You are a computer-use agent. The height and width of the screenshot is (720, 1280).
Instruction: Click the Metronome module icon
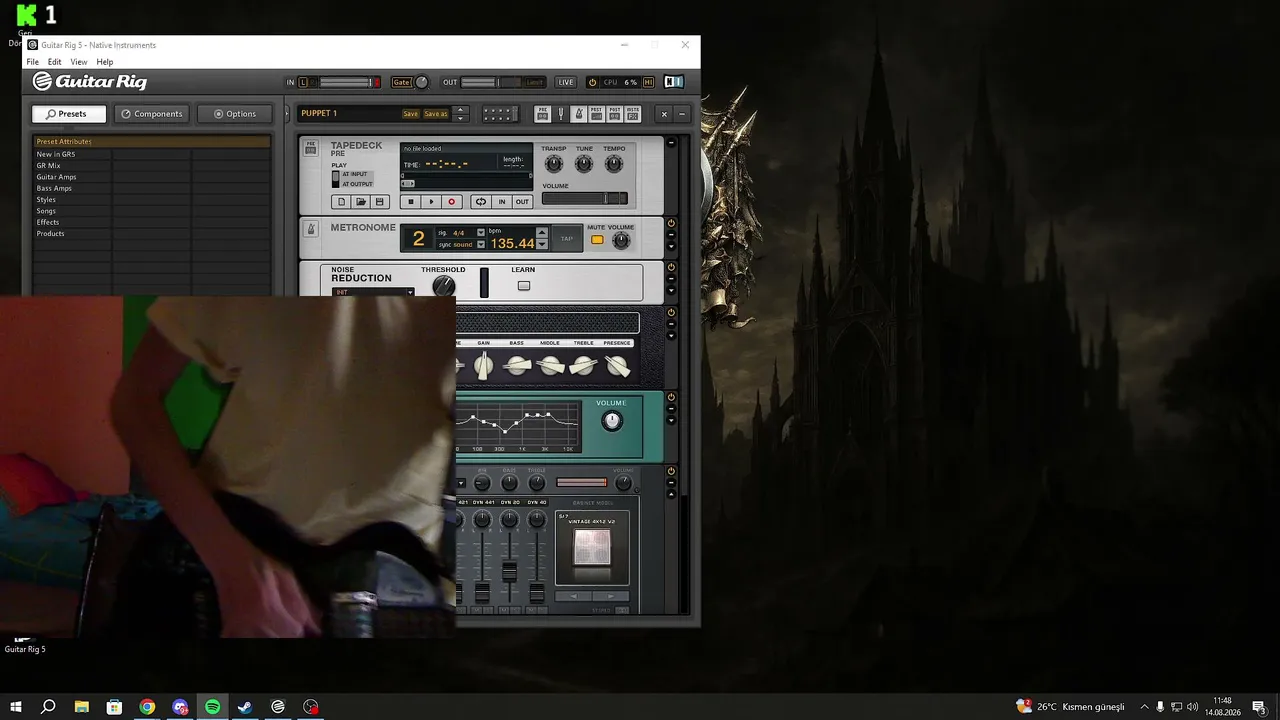(x=311, y=229)
